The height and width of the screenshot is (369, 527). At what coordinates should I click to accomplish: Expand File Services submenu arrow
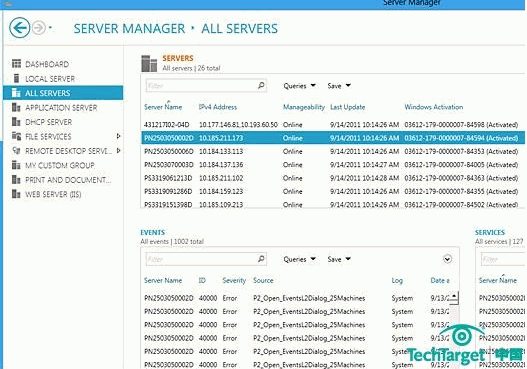[x=118, y=136]
